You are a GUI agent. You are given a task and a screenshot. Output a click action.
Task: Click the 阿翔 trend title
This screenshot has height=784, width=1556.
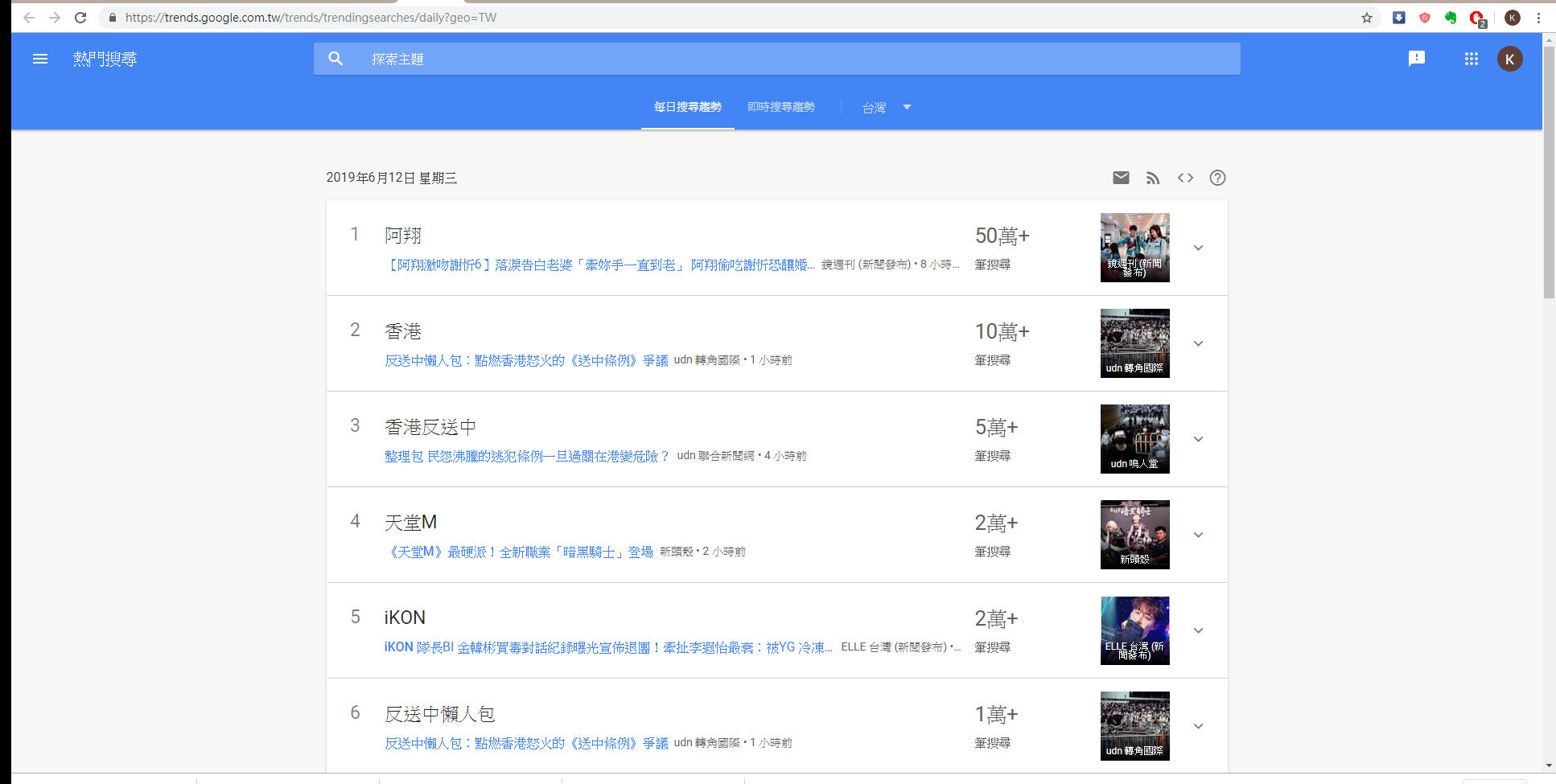(x=403, y=236)
